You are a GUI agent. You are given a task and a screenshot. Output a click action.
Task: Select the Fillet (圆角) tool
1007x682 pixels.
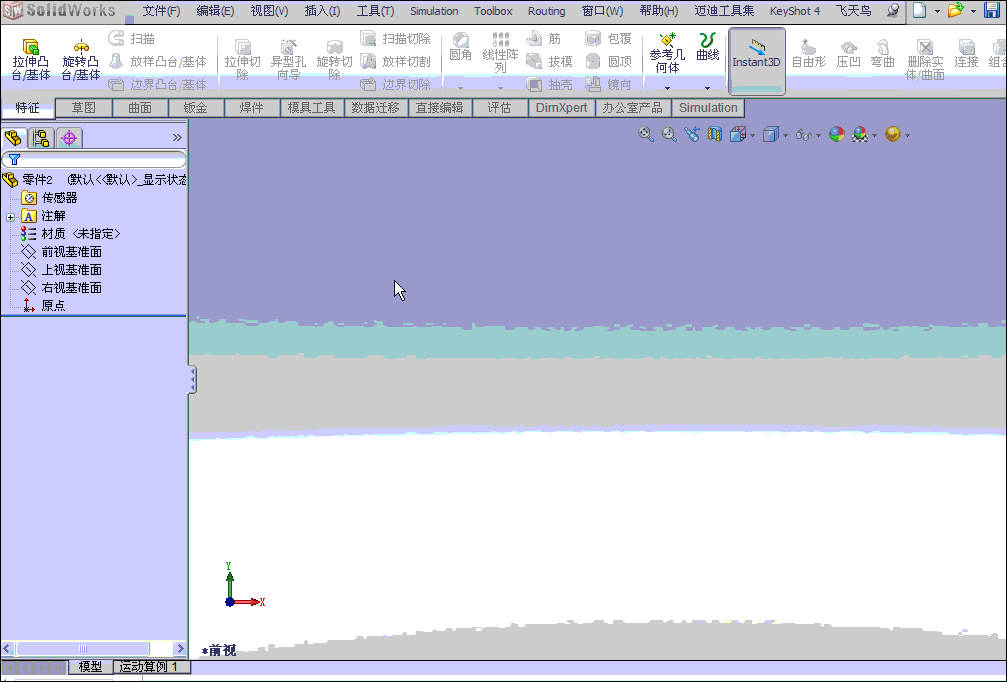[x=460, y=47]
